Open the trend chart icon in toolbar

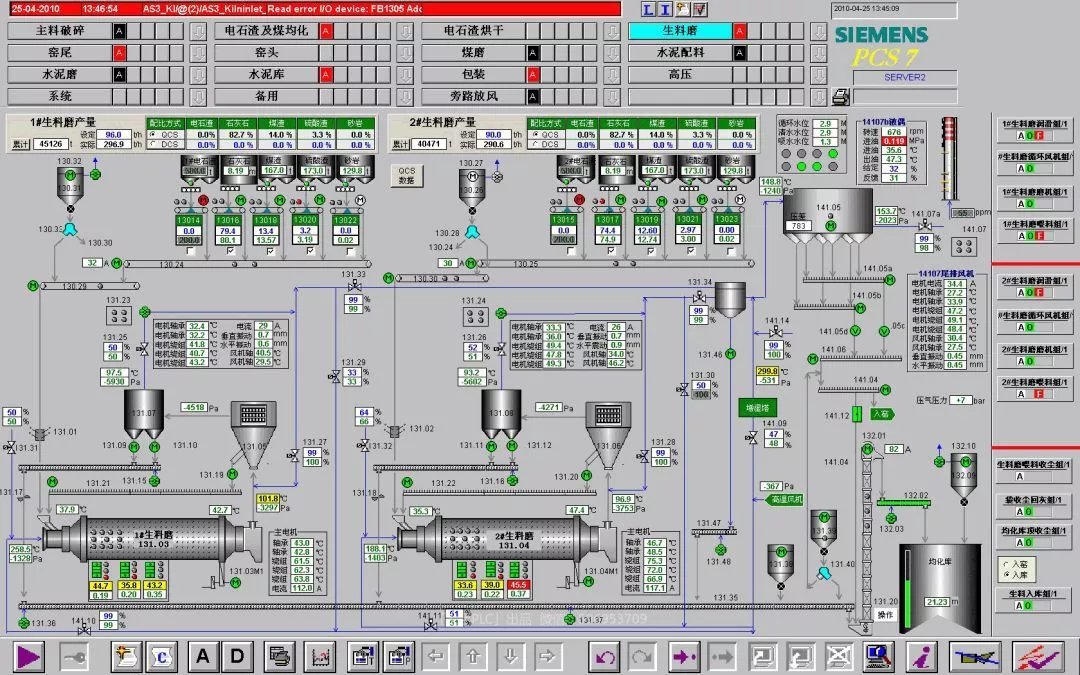coord(321,656)
